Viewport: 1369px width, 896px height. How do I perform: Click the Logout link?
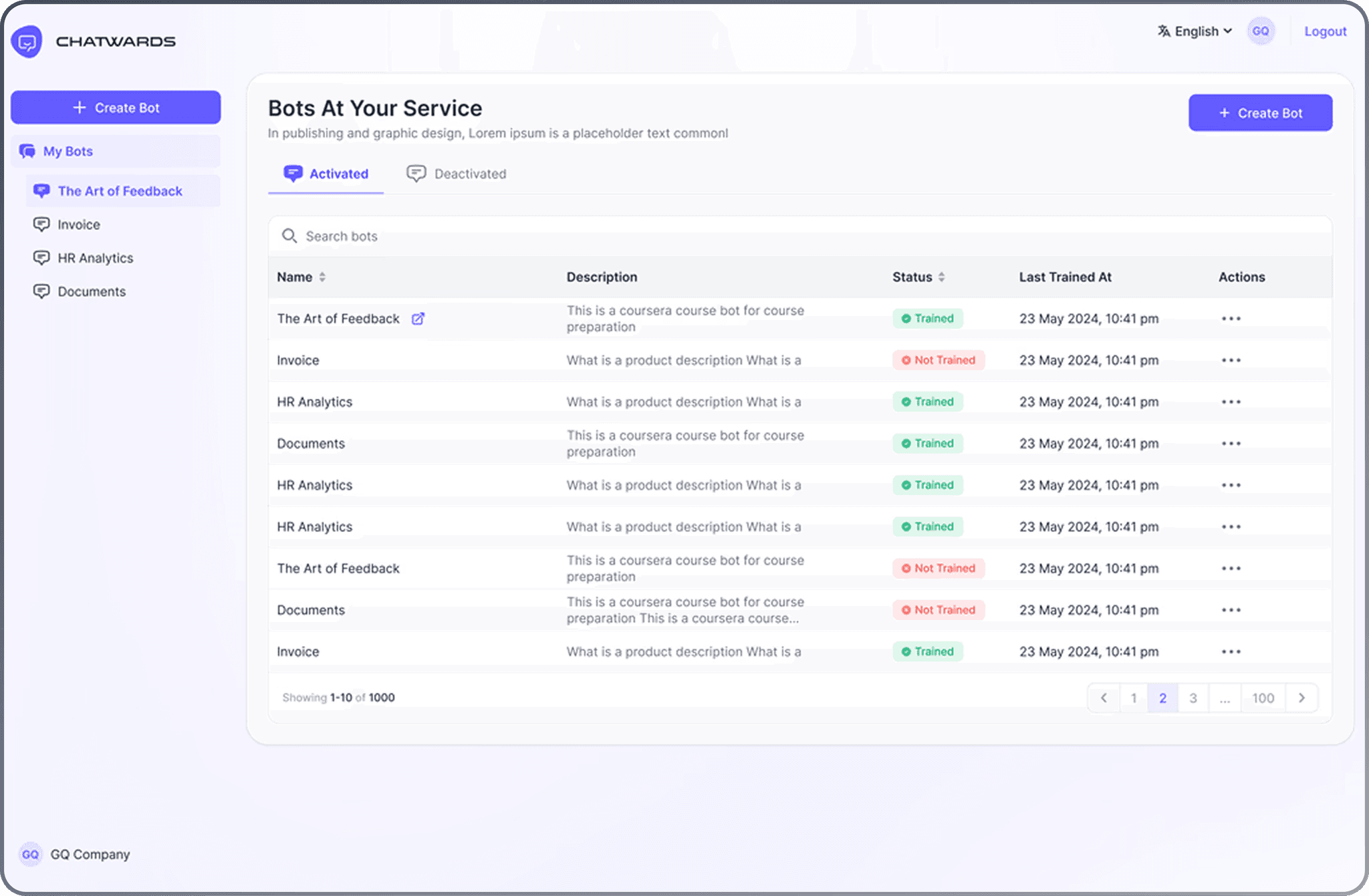pos(1325,31)
